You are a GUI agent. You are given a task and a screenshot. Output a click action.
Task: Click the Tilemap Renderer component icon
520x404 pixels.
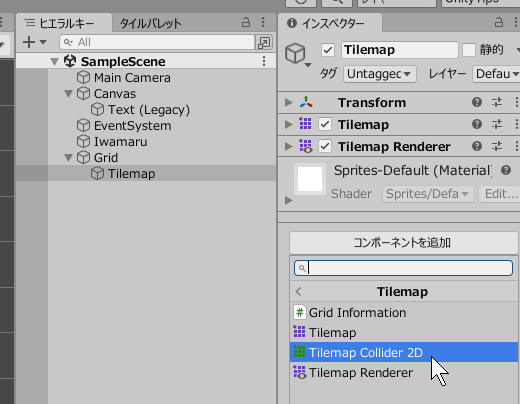point(306,146)
